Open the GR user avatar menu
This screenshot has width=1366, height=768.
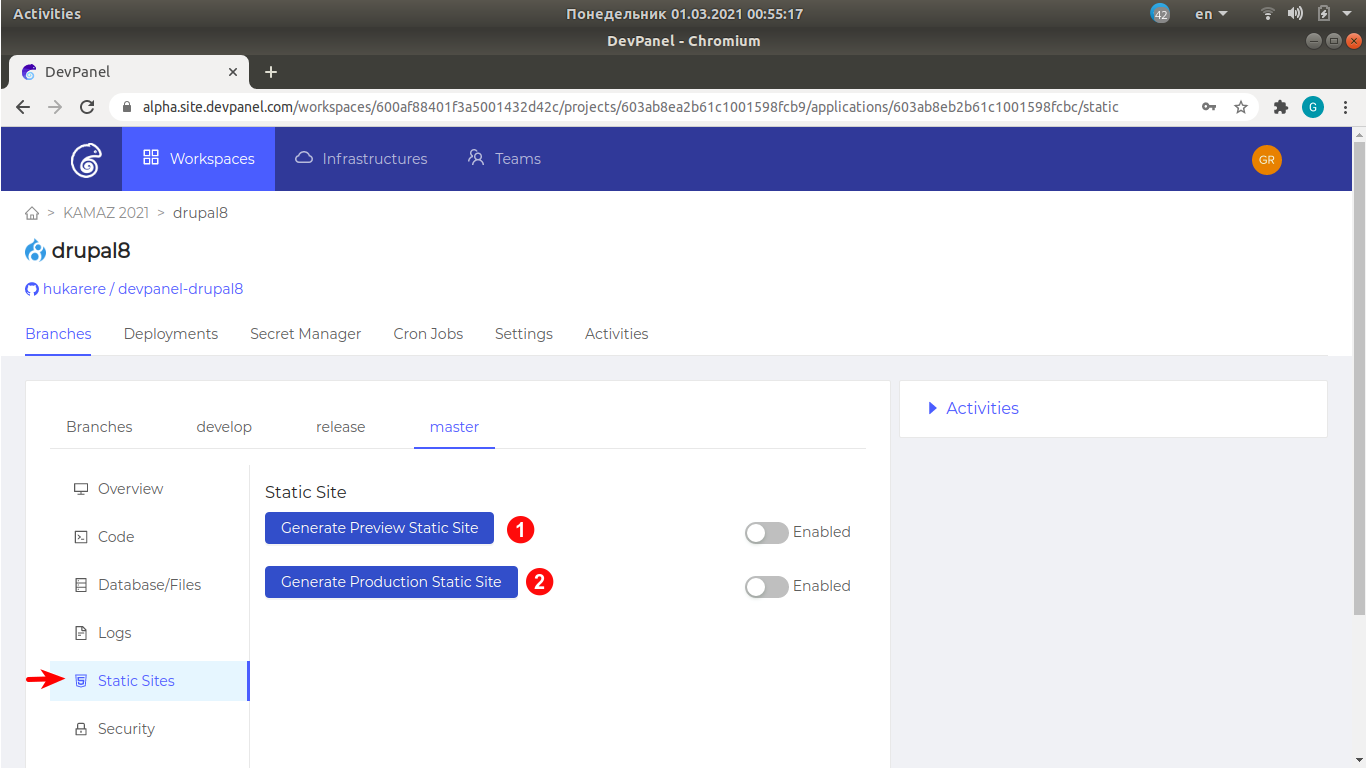pyautogui.click(x=1266, y=159)
